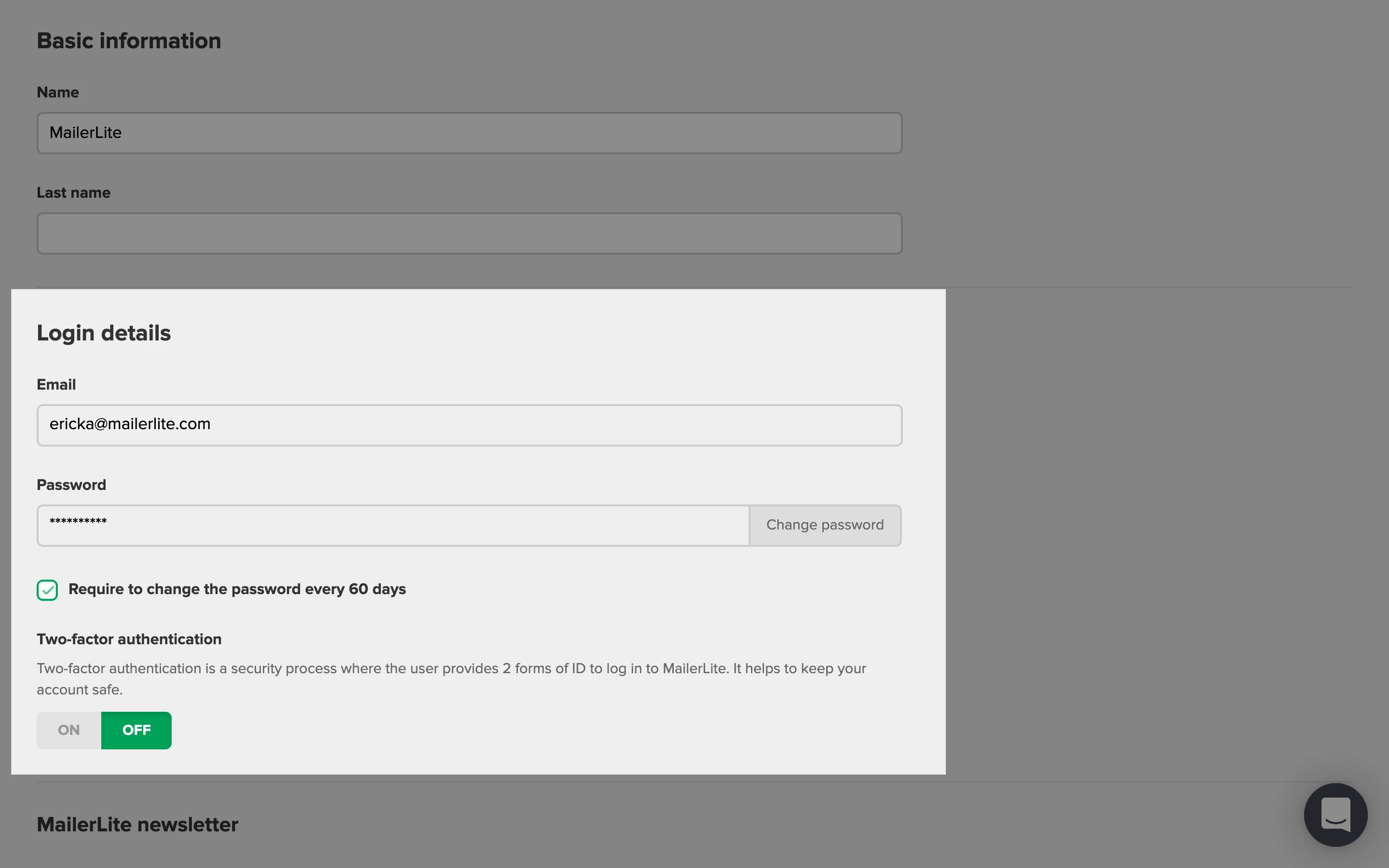Click into the Name input field
The width and height of the screenshot is (1389, 868).
click(x=469, y=133)
